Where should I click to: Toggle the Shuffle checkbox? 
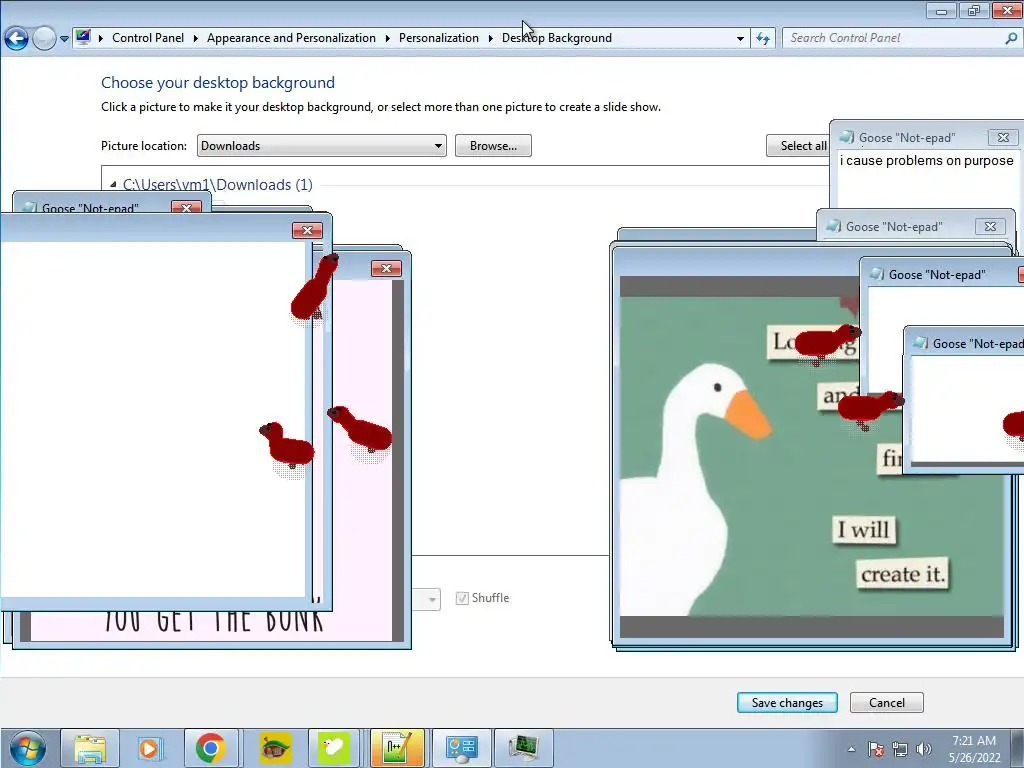[x=462, y=598]
